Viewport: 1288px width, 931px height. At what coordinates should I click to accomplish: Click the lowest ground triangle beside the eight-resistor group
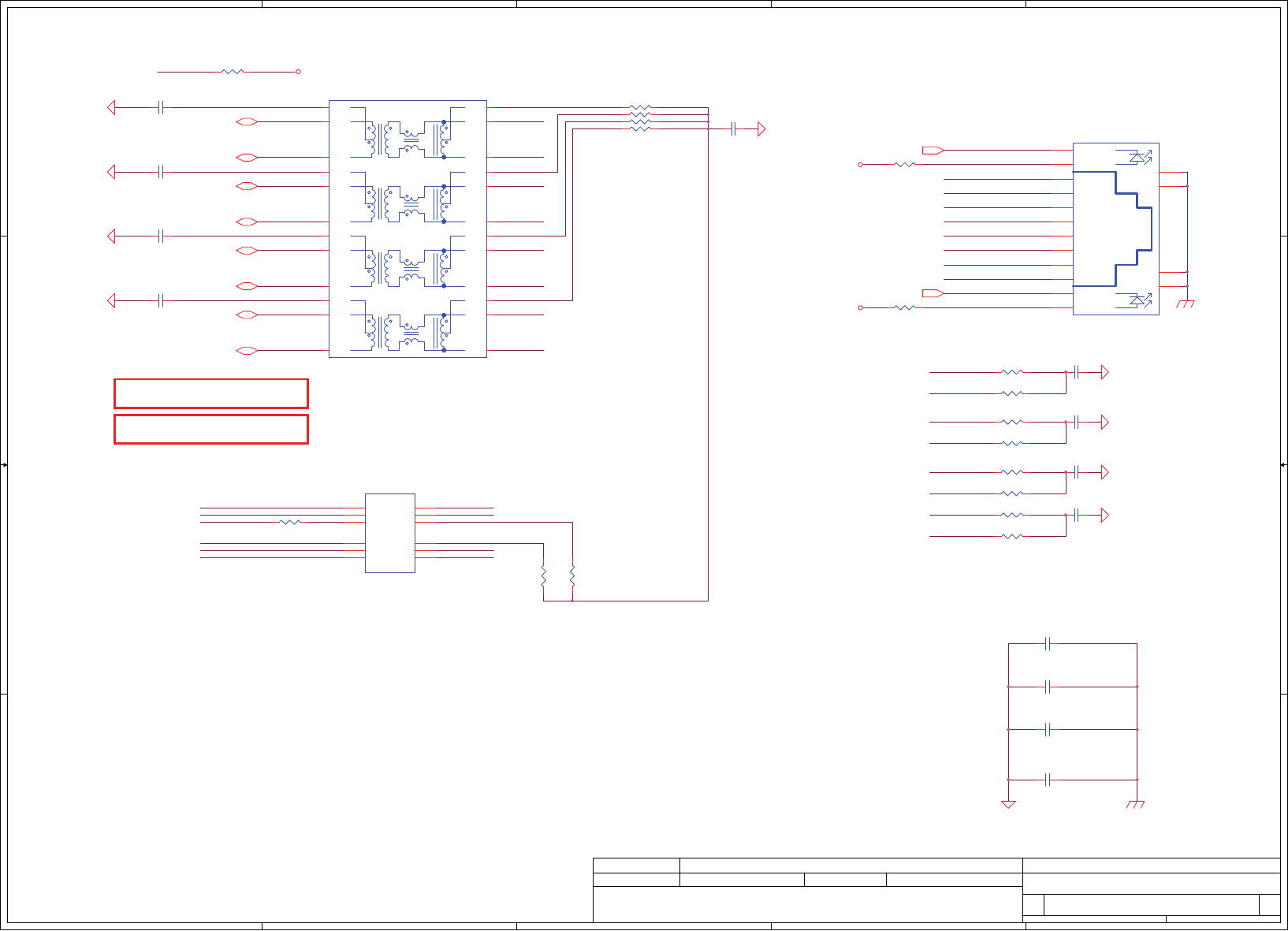[x=1105, y=516]
